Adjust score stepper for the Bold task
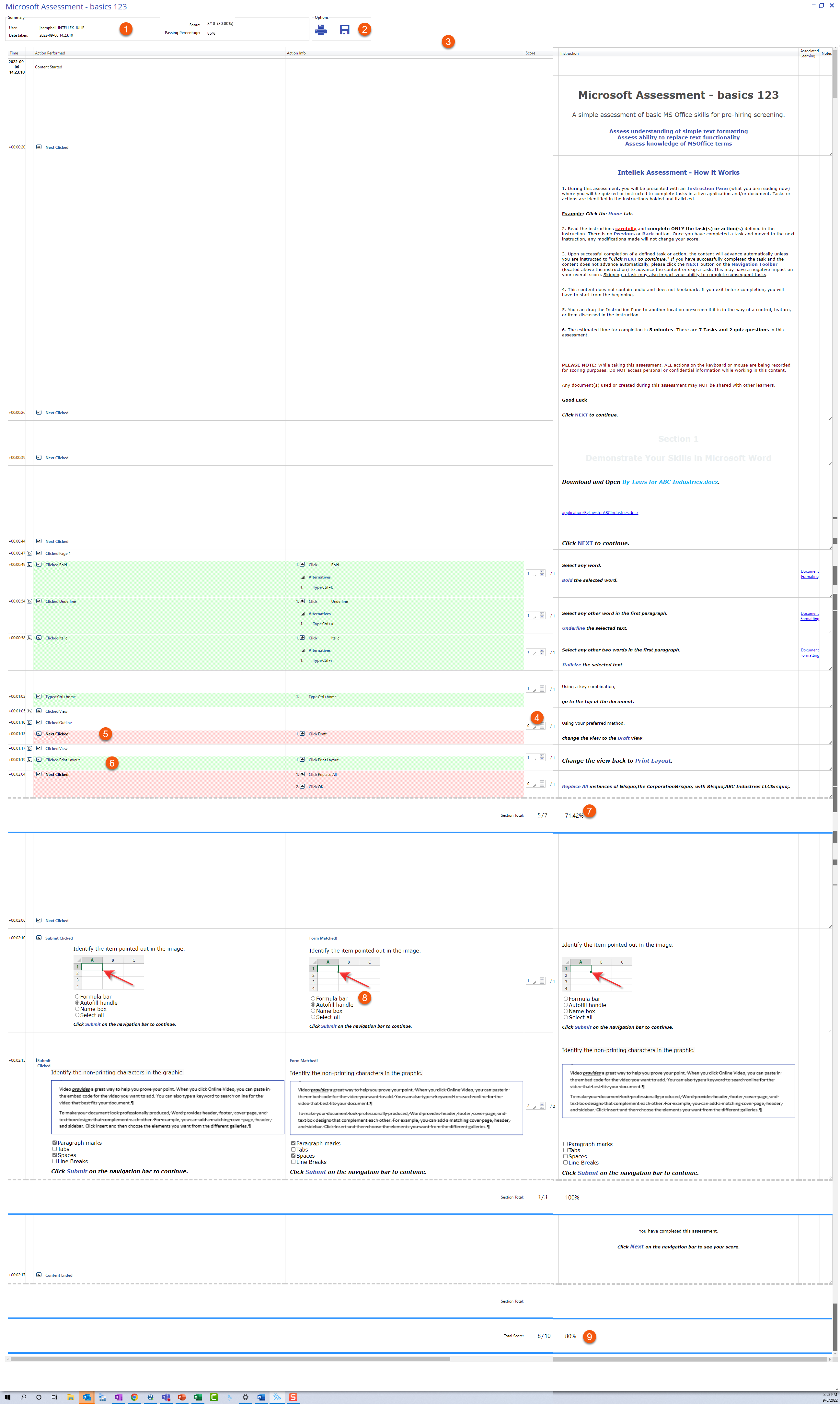 [542, 573]
